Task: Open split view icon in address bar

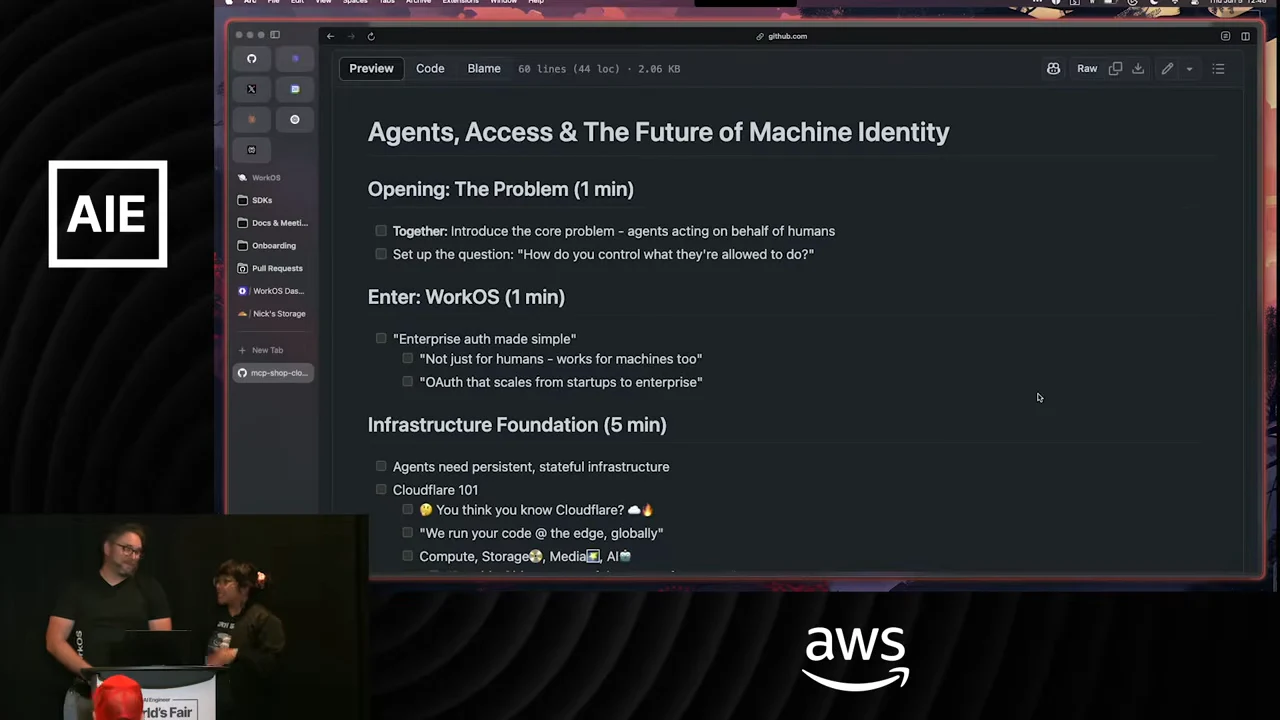Action: [1245, 36]
